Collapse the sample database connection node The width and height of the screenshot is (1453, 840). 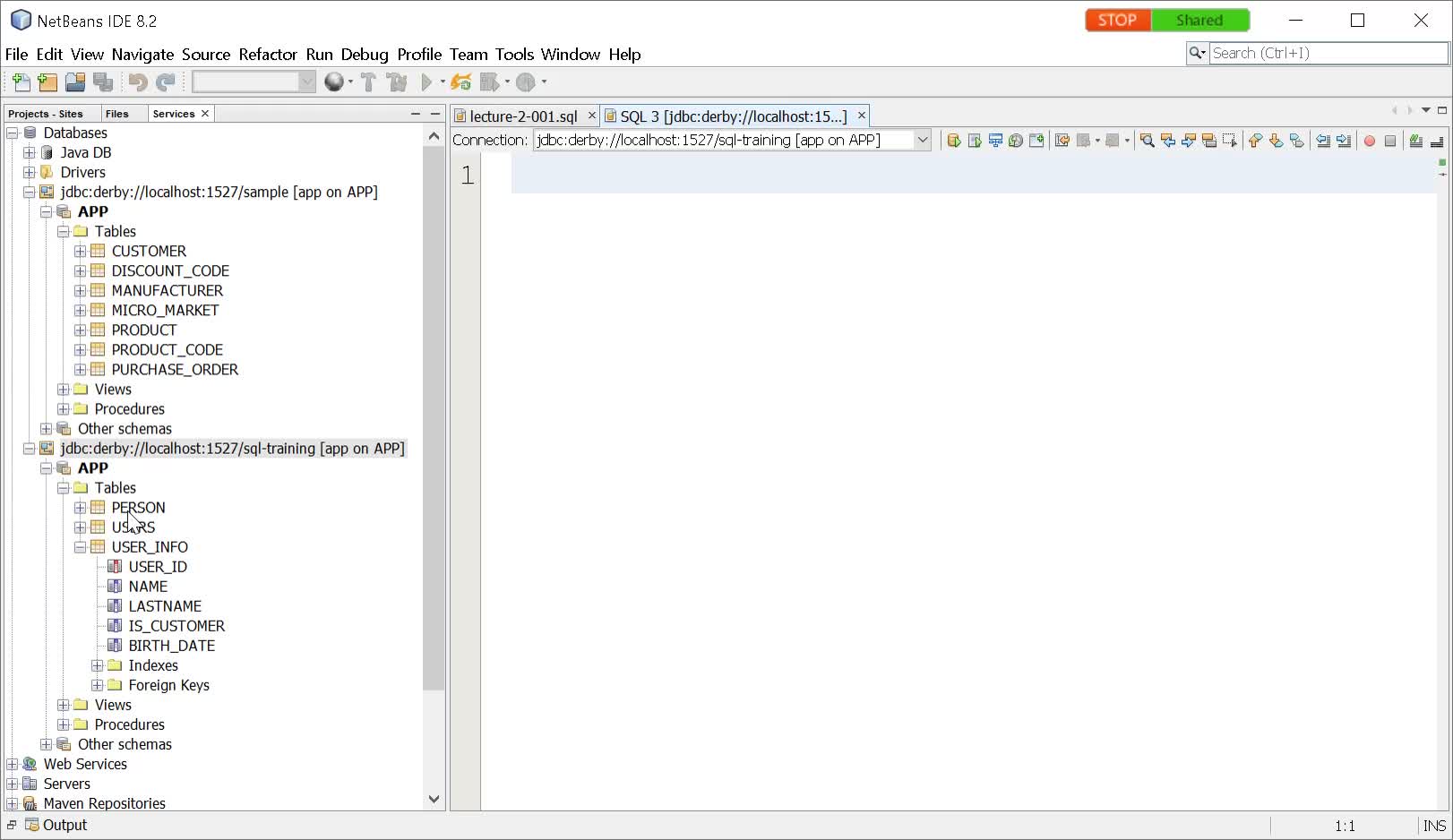[x=30, y=192]
